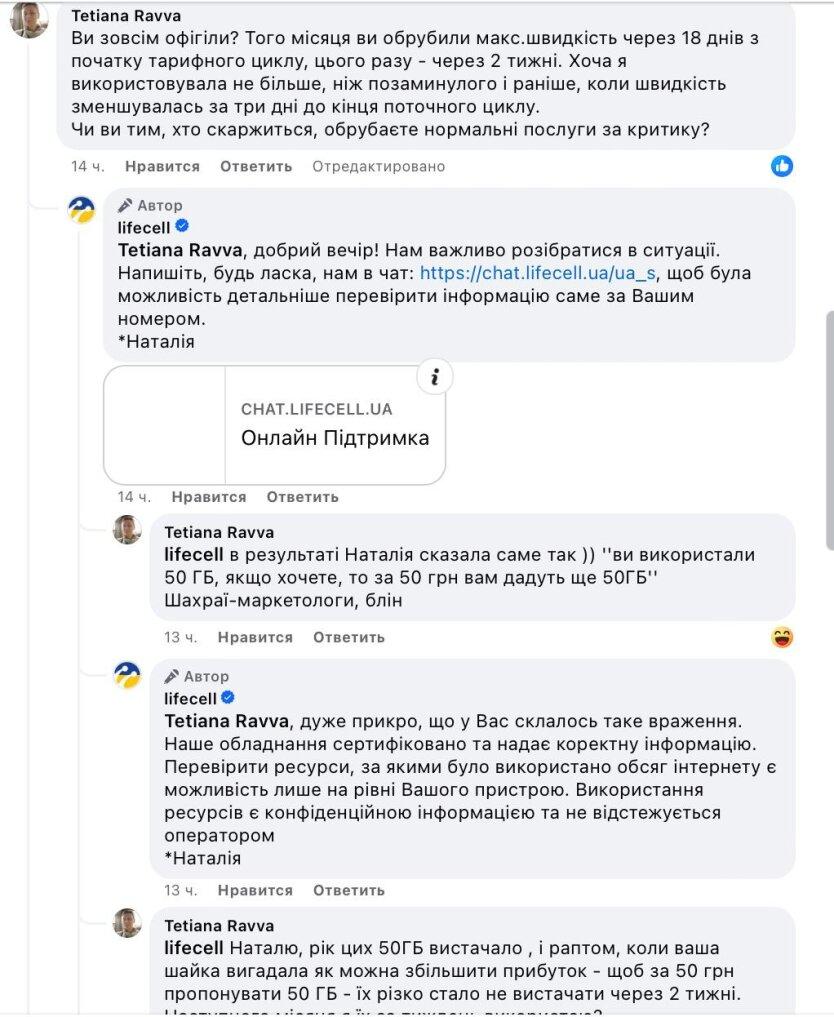Open the info icon on link preview
Image resolution: width=834 pixels, height=1017 pixels.
[434, 377]
